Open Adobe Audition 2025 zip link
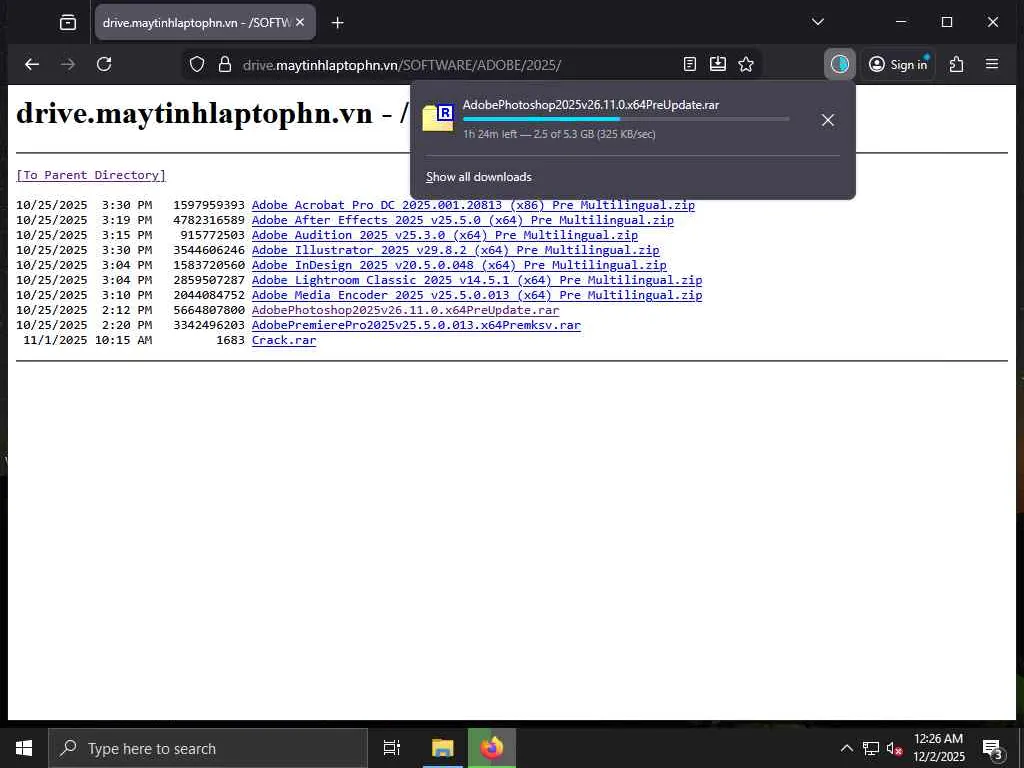 point(445,235)
